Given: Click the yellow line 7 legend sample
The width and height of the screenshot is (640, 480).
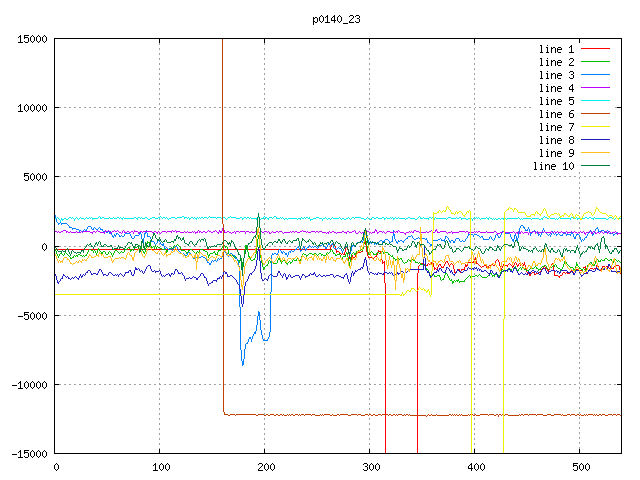Looking at the screenshot, I should (596, 127).
